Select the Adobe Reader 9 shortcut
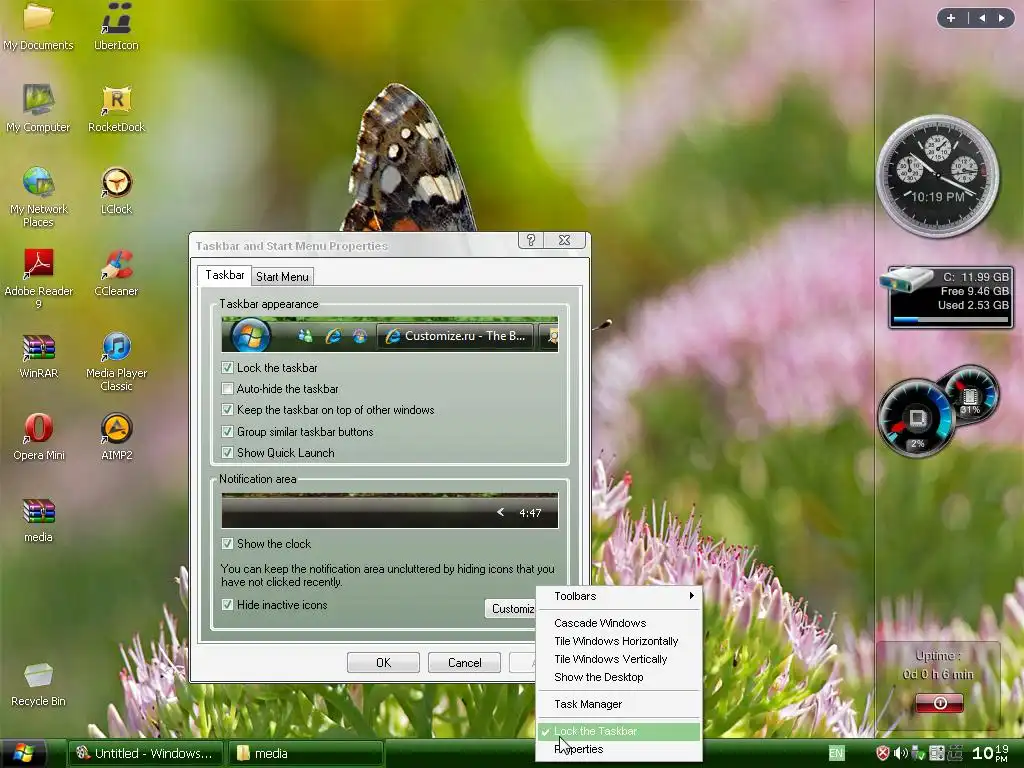The height and width of the screenshot is (768, 1024). (x=38, y=279)
